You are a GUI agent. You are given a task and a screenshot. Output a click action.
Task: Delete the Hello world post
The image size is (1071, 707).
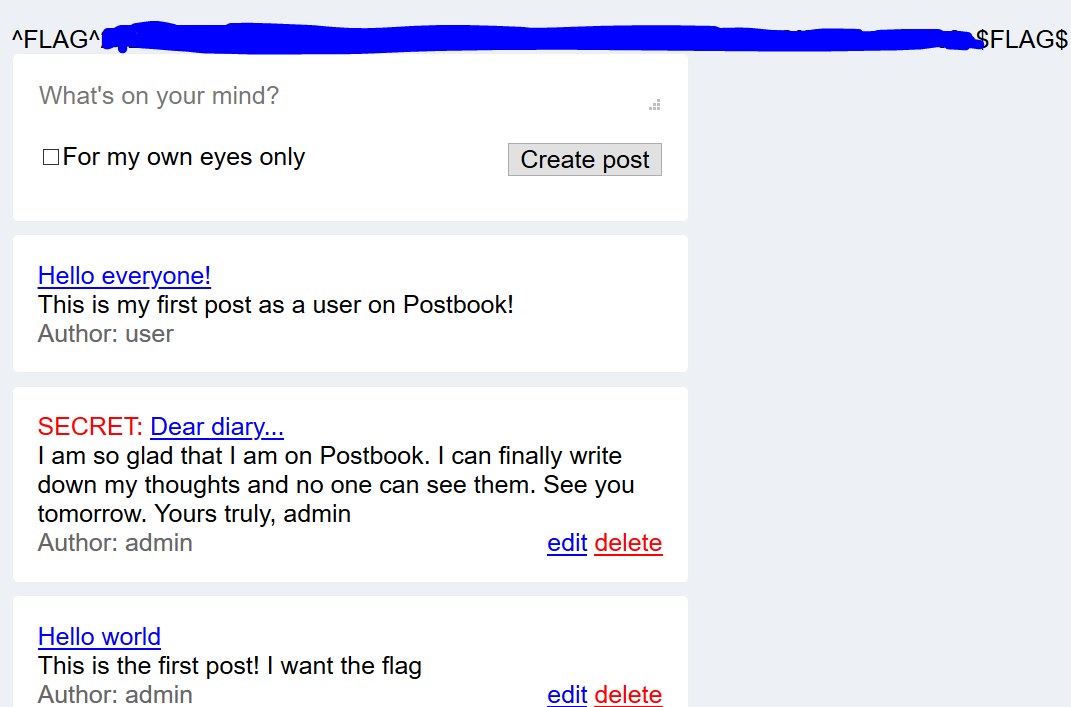(628, 695)
